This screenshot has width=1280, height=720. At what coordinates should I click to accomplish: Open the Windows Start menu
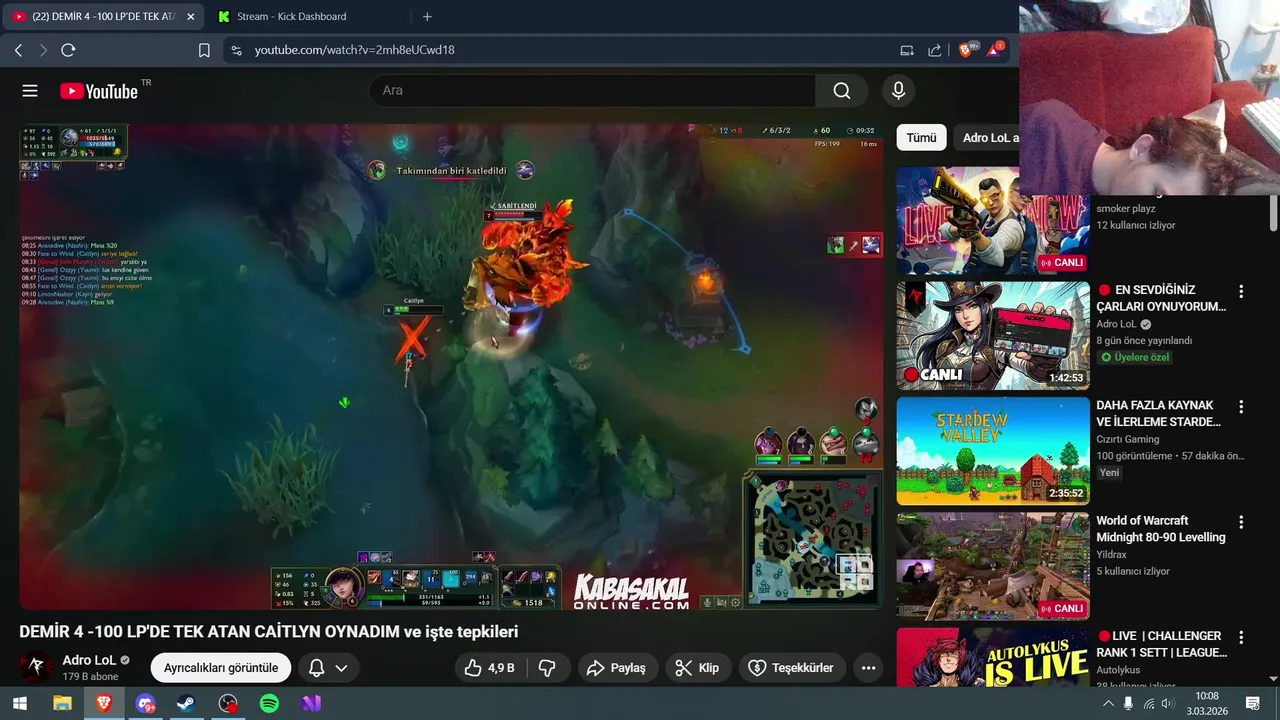click(x=19, y=704)
